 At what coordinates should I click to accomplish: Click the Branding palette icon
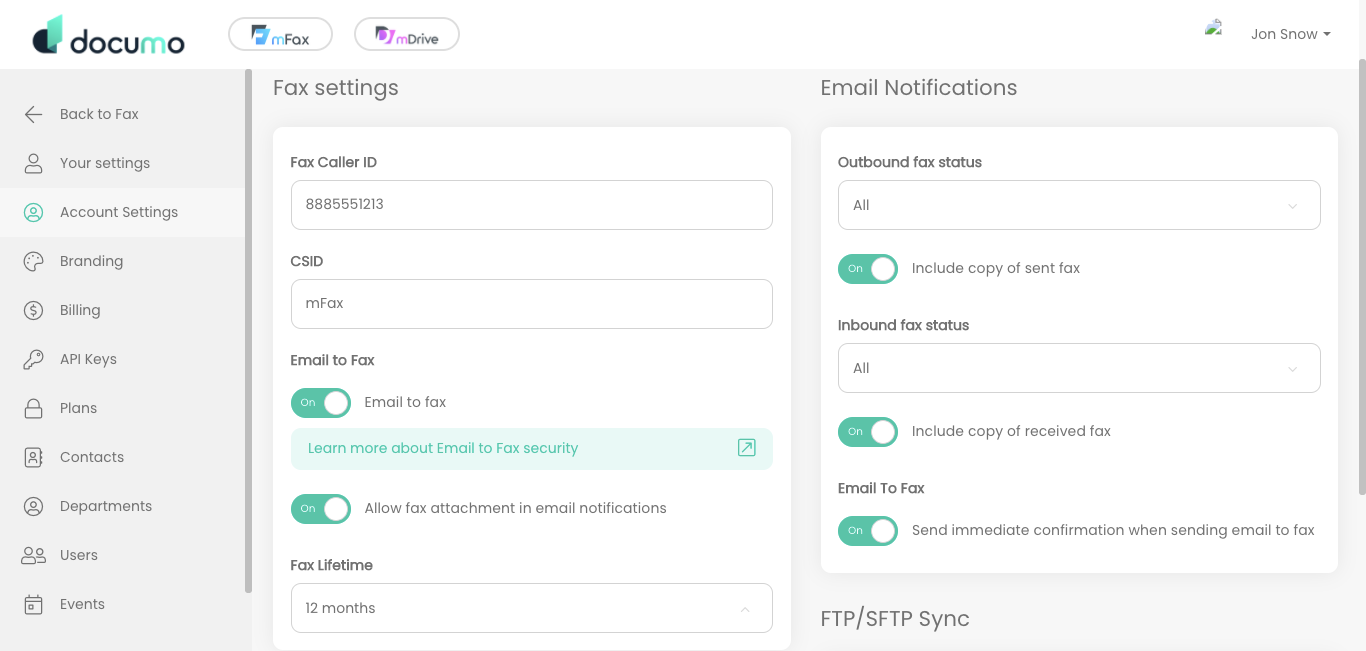point(34,261)
